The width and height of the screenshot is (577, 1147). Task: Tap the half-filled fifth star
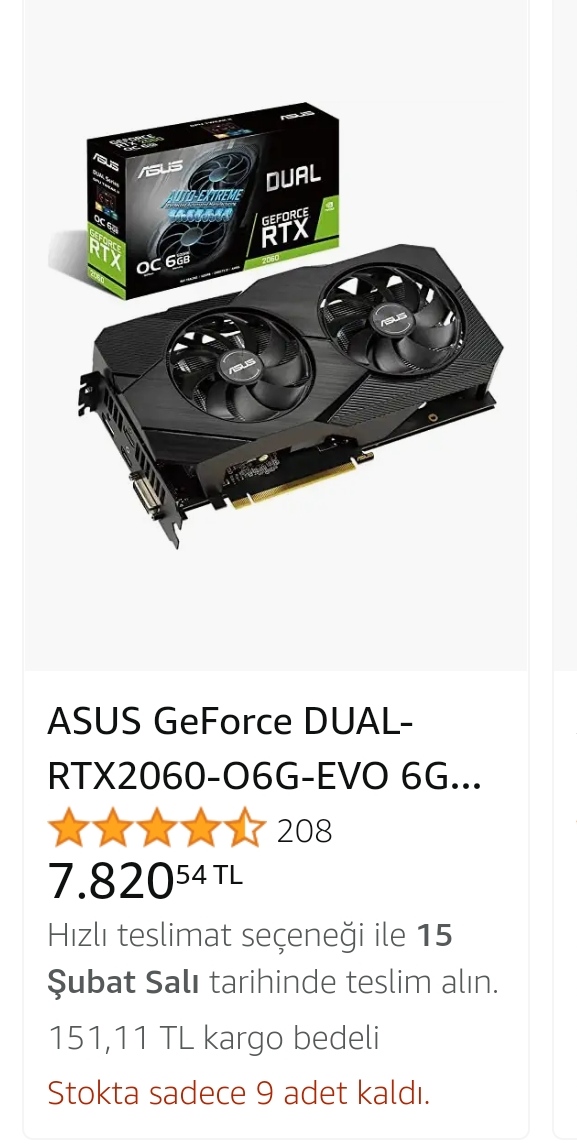[x=244, y=829]
